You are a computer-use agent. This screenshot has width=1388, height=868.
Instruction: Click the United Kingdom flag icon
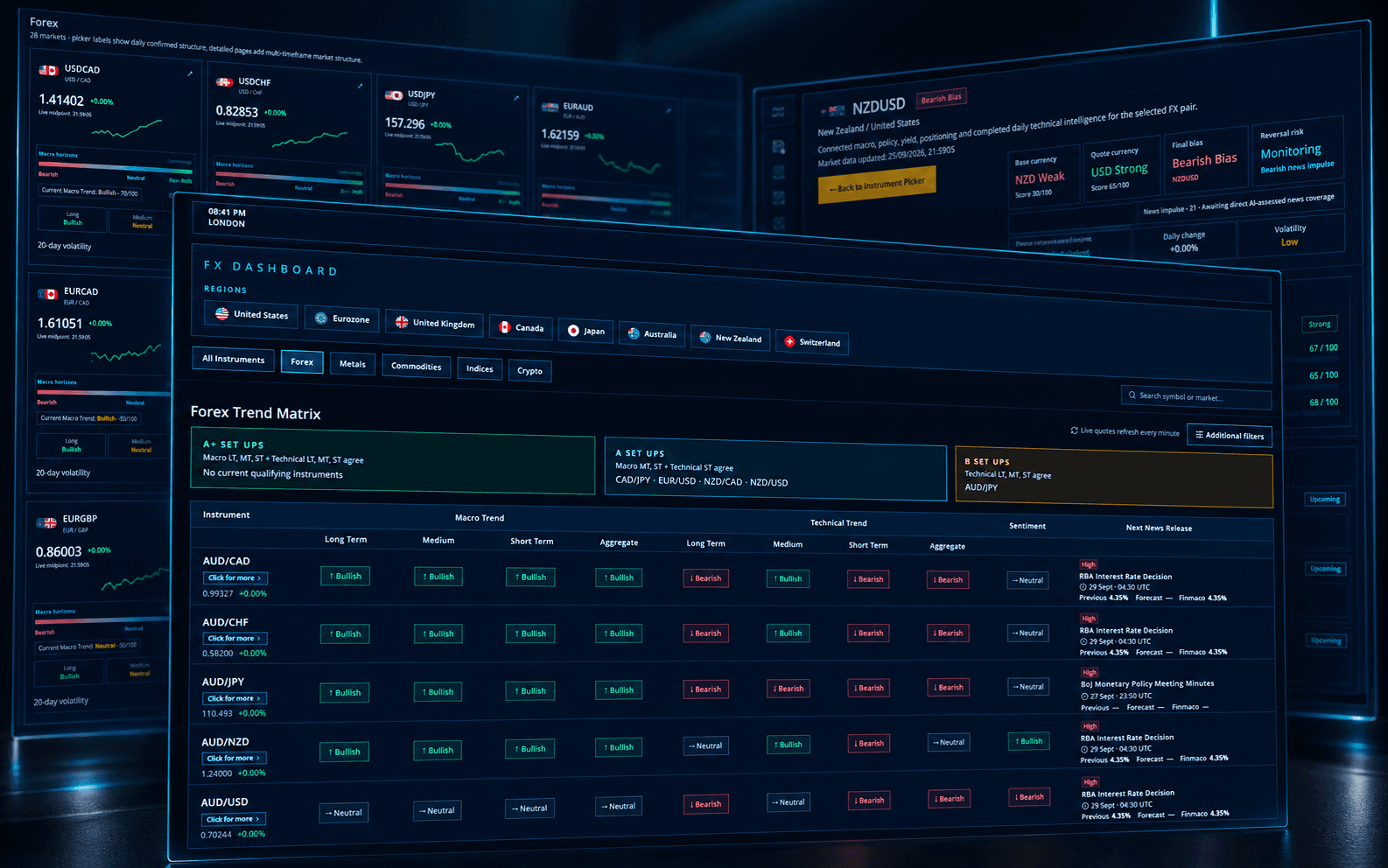click(x=402, y=322)
